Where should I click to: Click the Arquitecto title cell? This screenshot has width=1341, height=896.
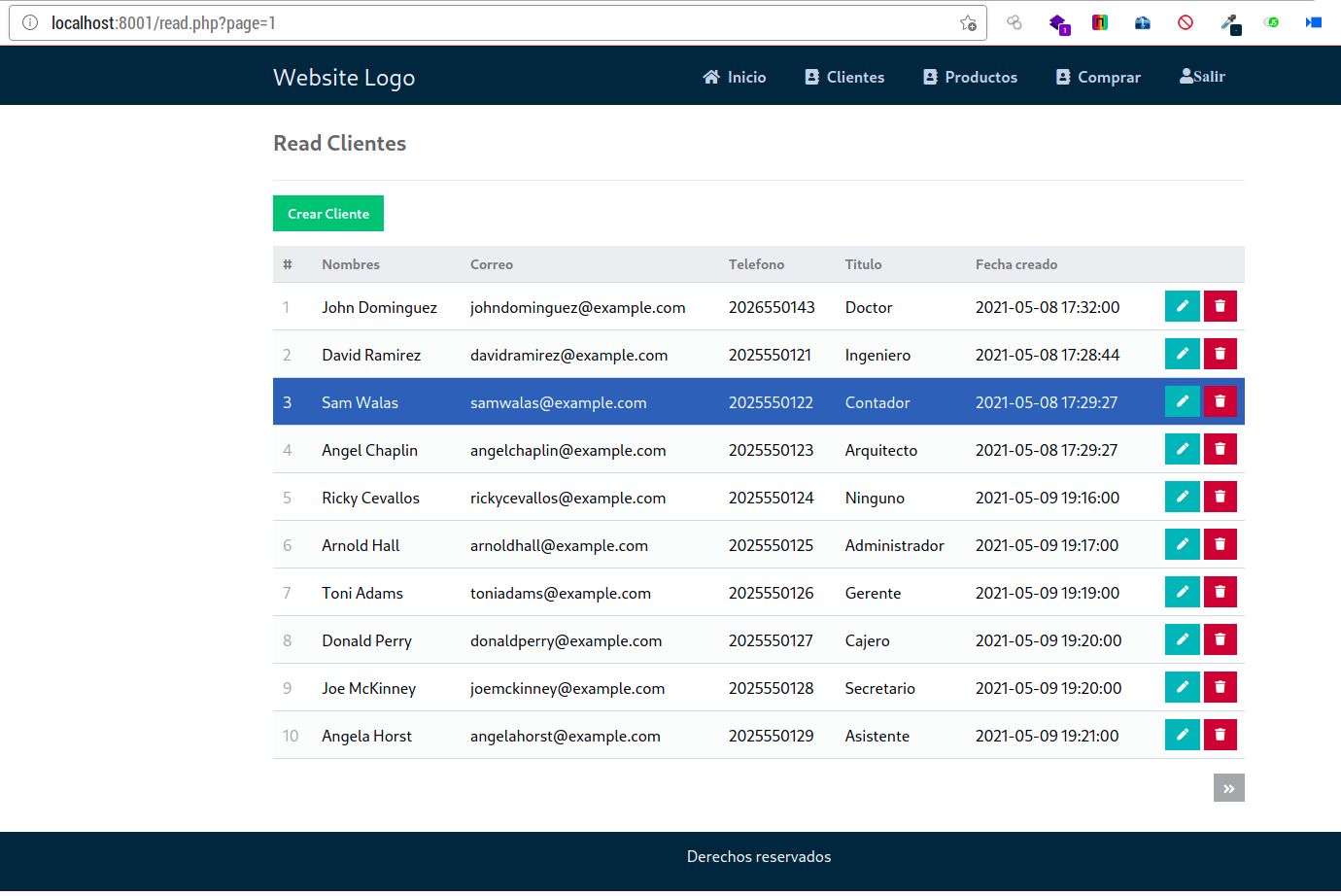[880, 450]
